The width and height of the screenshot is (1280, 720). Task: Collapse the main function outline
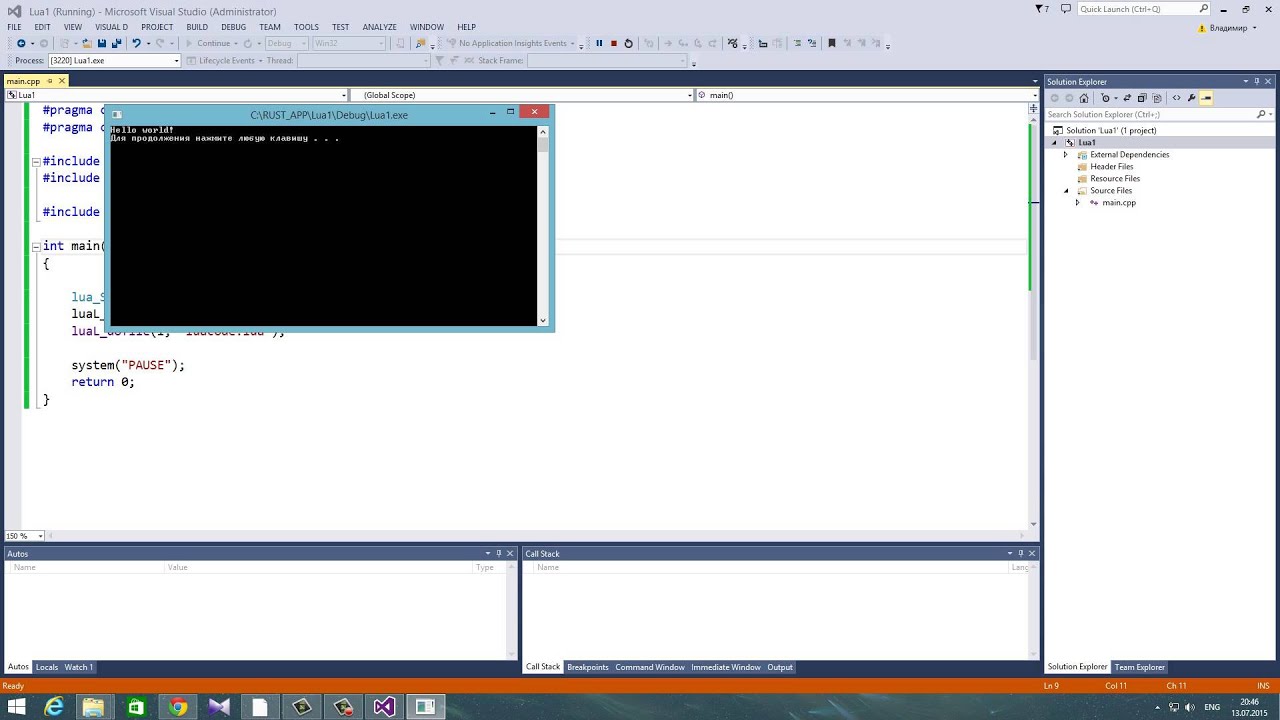coord(35,246)
